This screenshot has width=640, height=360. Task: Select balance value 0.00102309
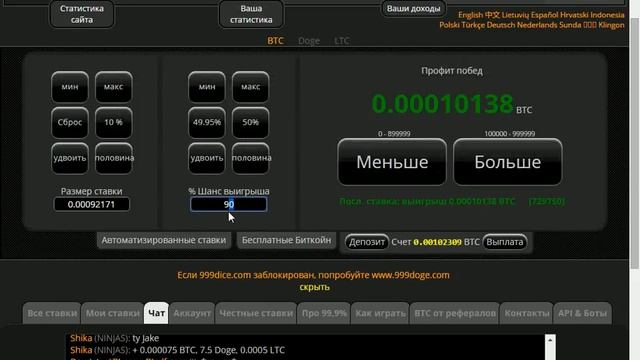pyautogui.click(x=437, y=242)
